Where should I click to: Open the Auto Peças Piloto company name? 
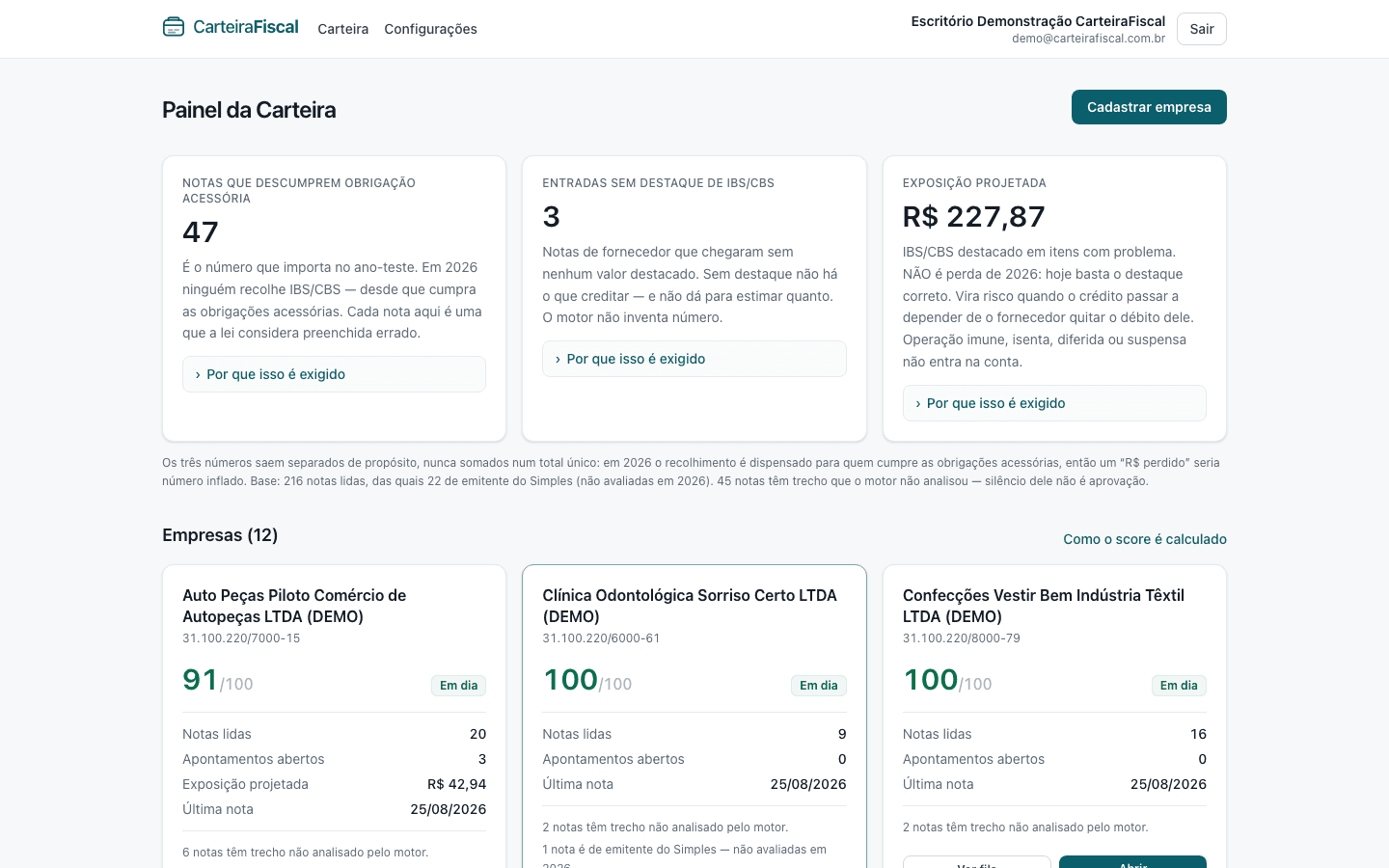(x=294, y=606)
